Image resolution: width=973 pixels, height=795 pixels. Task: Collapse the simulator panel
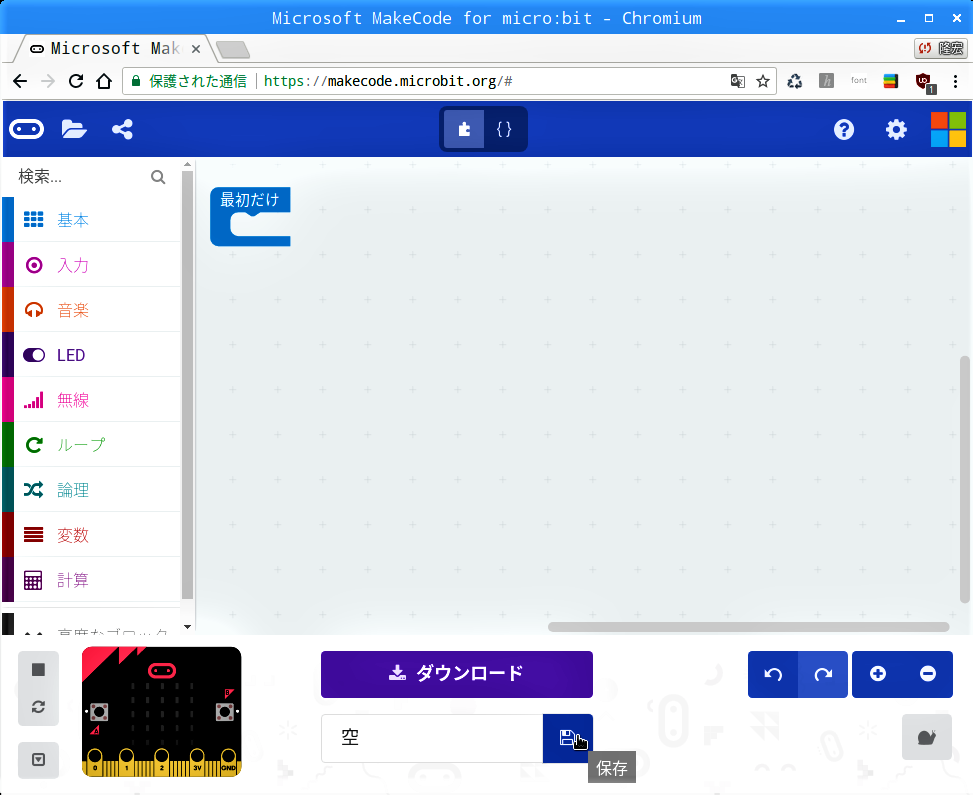click(38, 760)
